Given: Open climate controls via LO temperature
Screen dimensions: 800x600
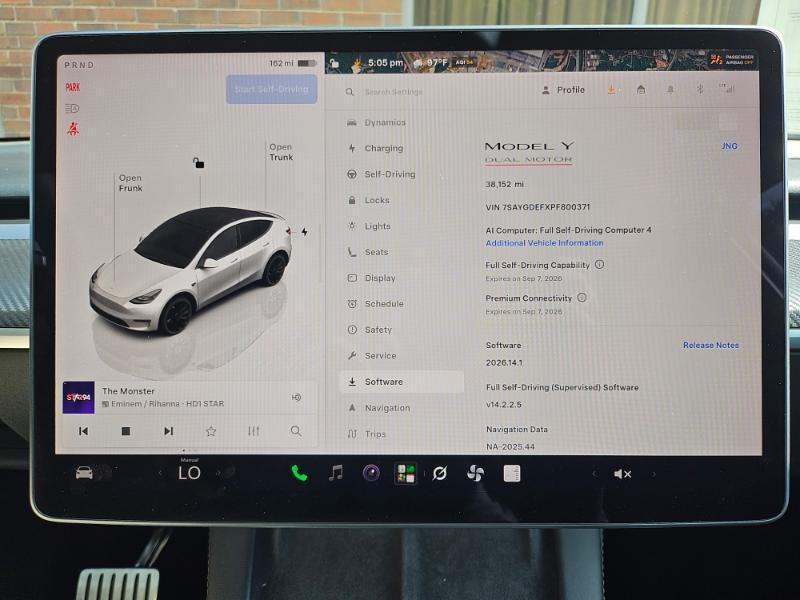Looking at the screenshot, I should coord(189,473).
